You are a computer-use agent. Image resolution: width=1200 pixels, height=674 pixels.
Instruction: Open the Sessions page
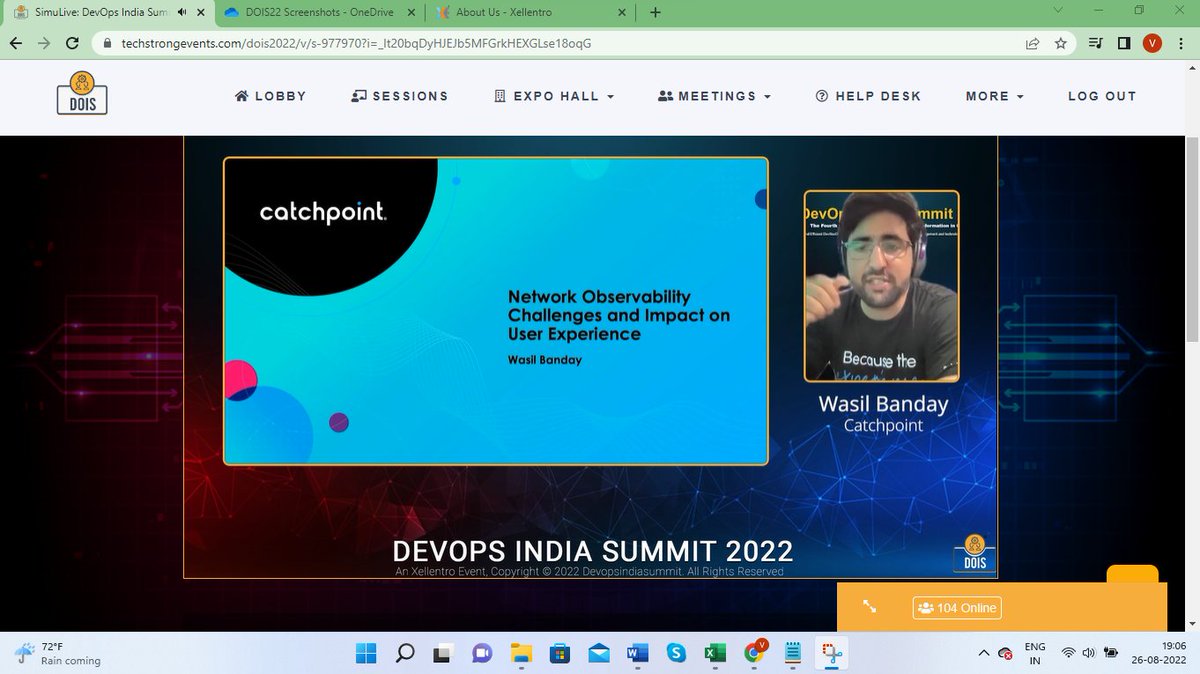click(400, 96)
